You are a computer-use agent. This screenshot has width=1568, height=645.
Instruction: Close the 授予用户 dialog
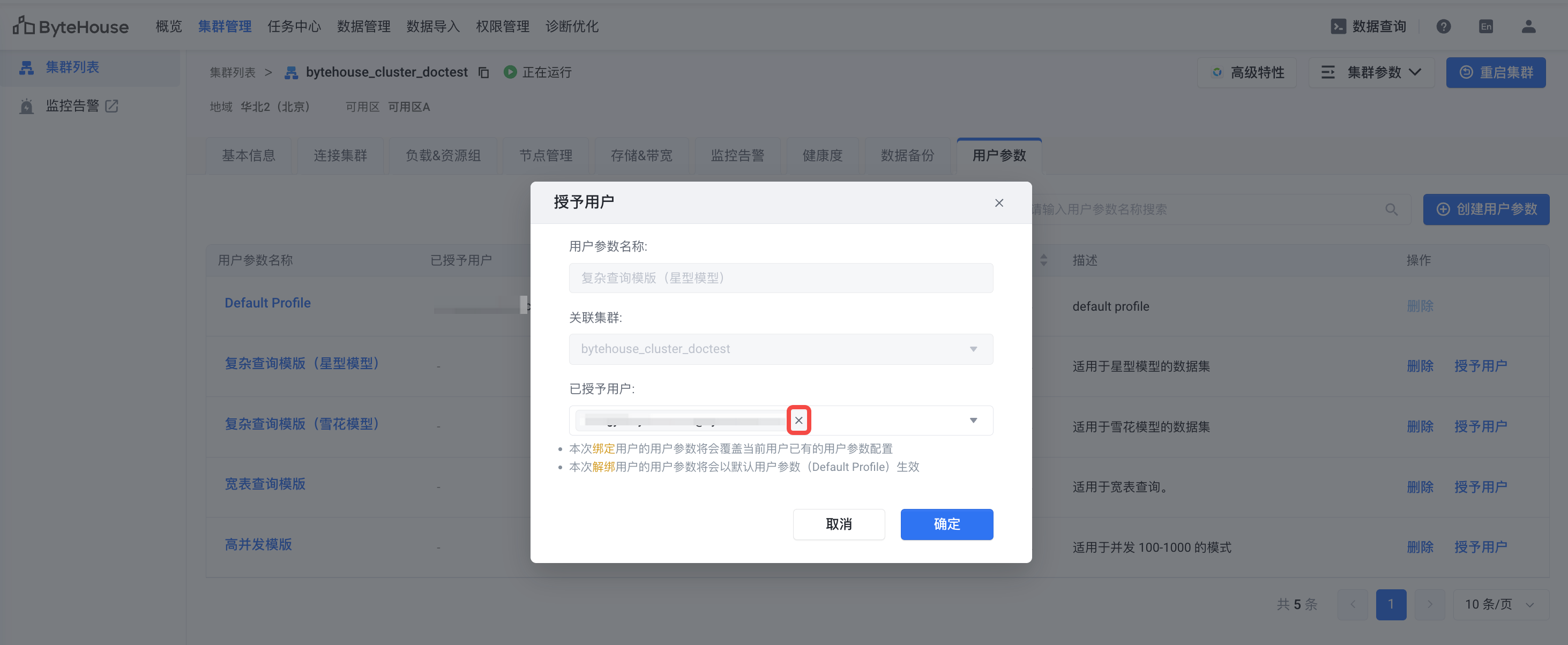[999, 202]
